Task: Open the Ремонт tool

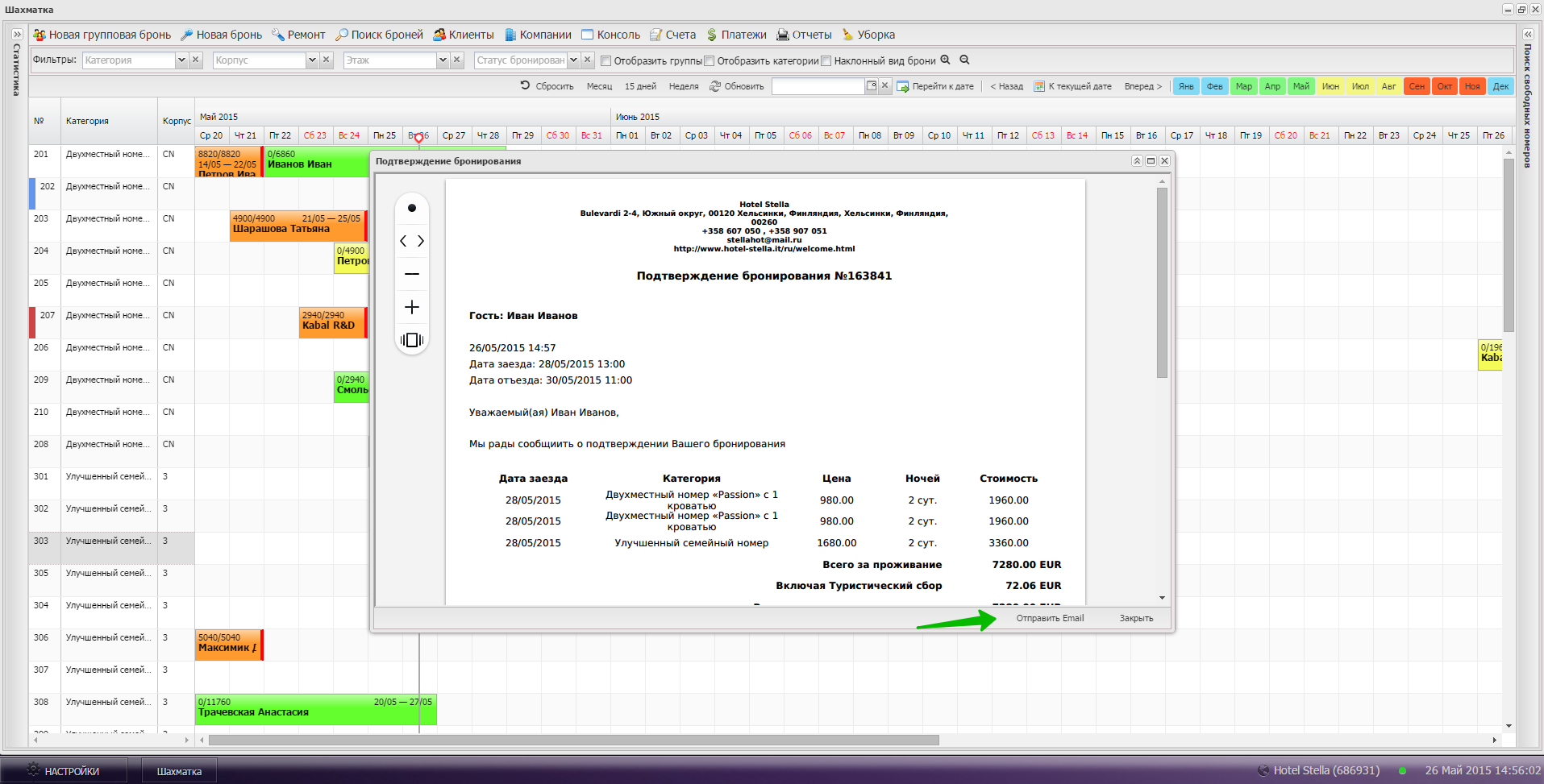Action: click(298, 35)
